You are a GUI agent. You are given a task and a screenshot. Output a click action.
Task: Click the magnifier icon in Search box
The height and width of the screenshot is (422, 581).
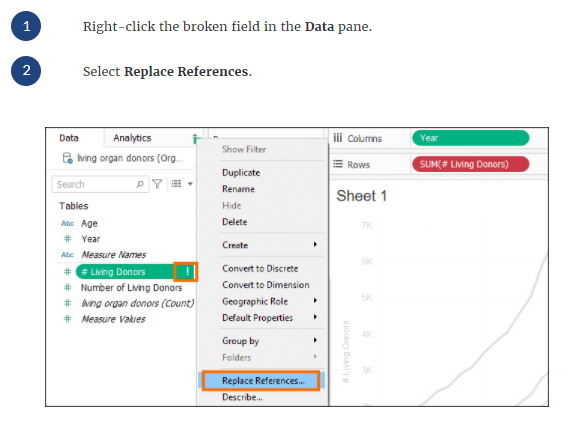140,184
